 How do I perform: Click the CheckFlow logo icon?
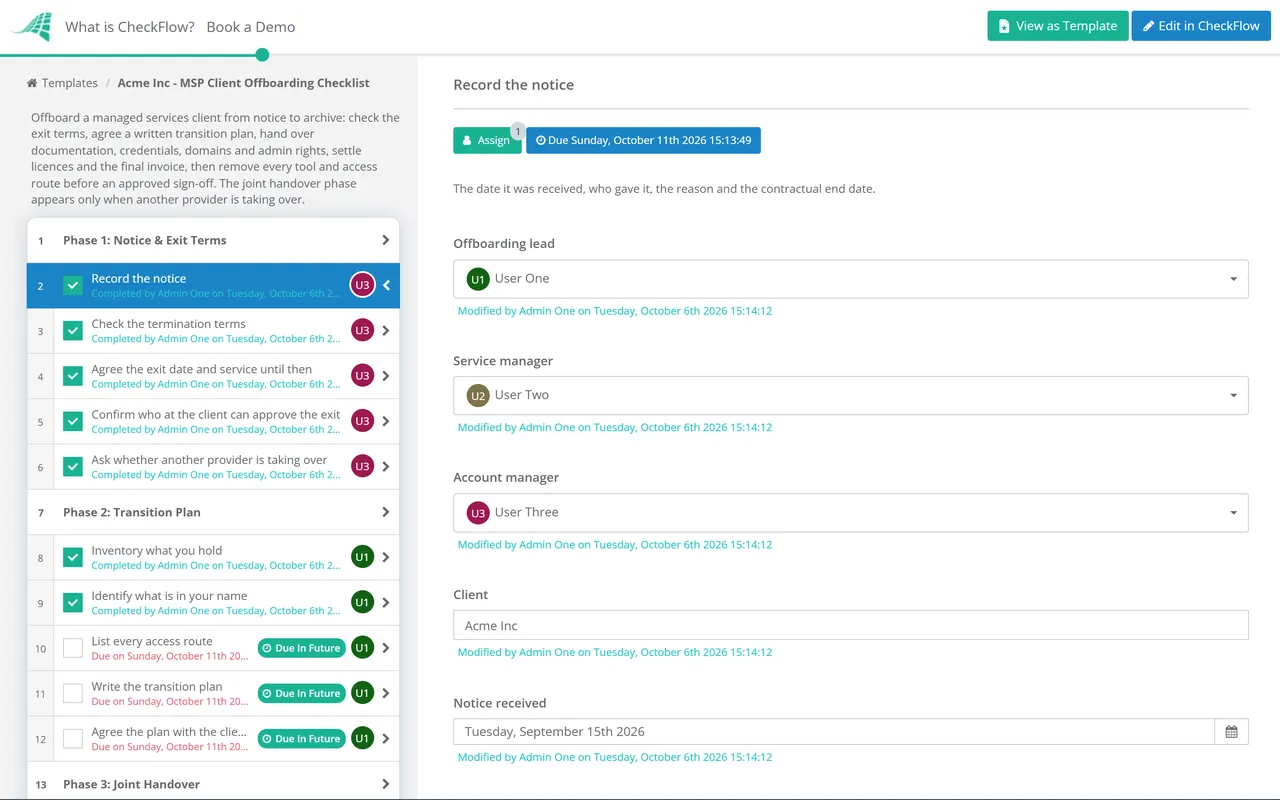click(x=31, y=27)
